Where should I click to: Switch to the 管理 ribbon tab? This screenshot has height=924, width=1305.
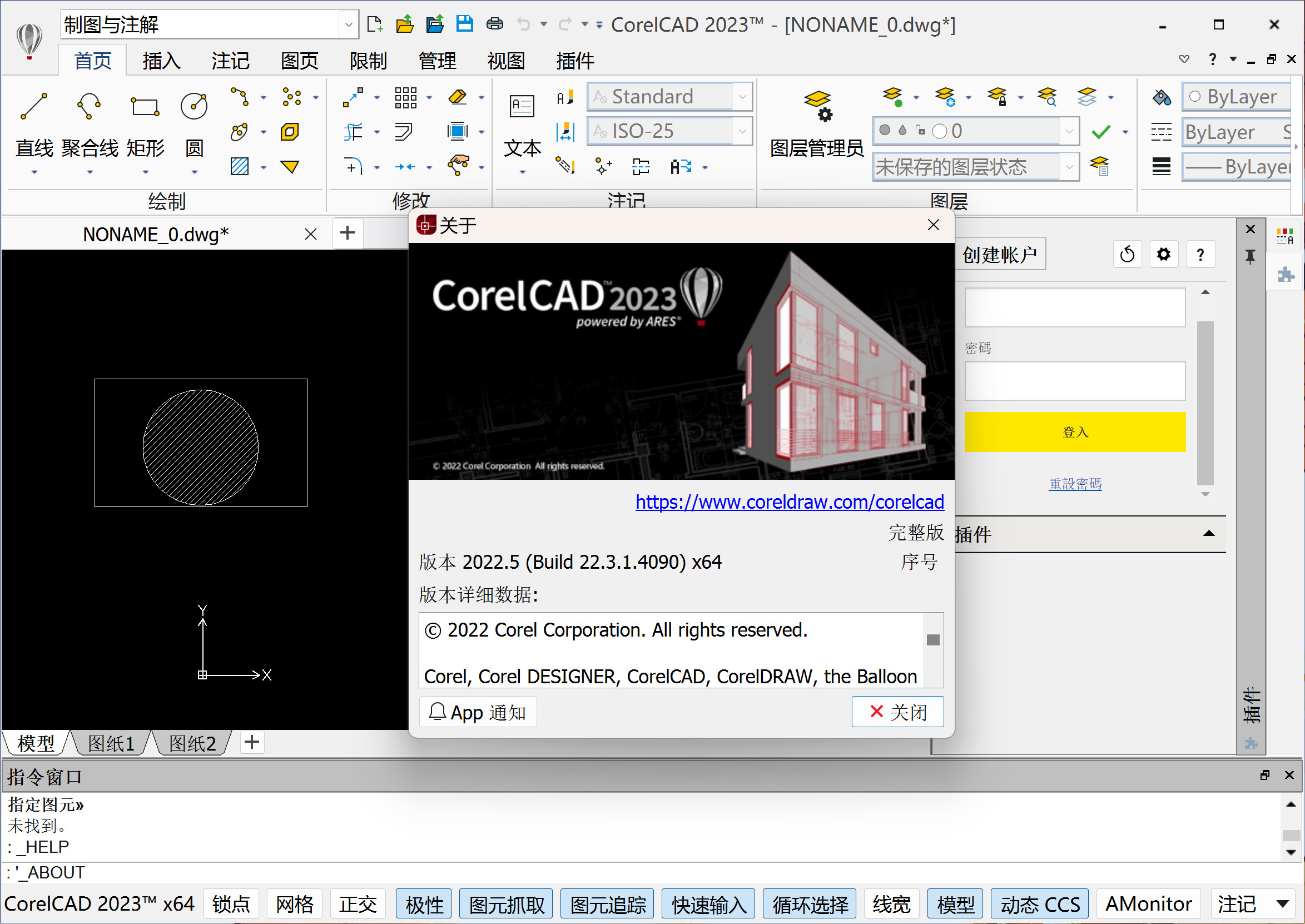437,60
